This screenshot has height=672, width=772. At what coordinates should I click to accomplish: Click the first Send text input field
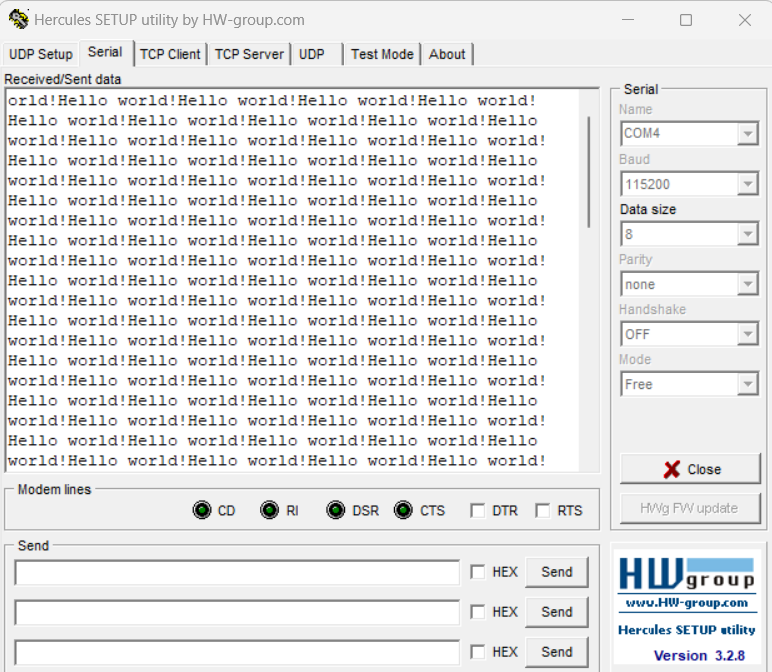coord(236,573)
